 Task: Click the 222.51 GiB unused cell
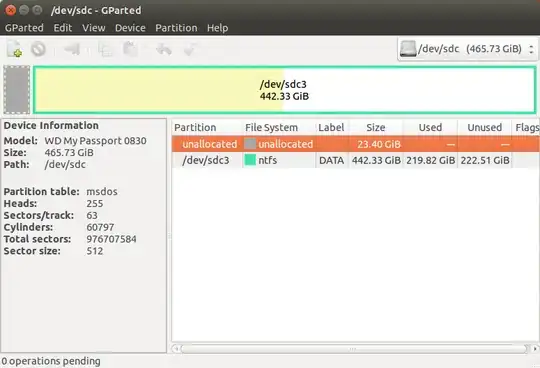pyautogui.click(x=485, y=160)
